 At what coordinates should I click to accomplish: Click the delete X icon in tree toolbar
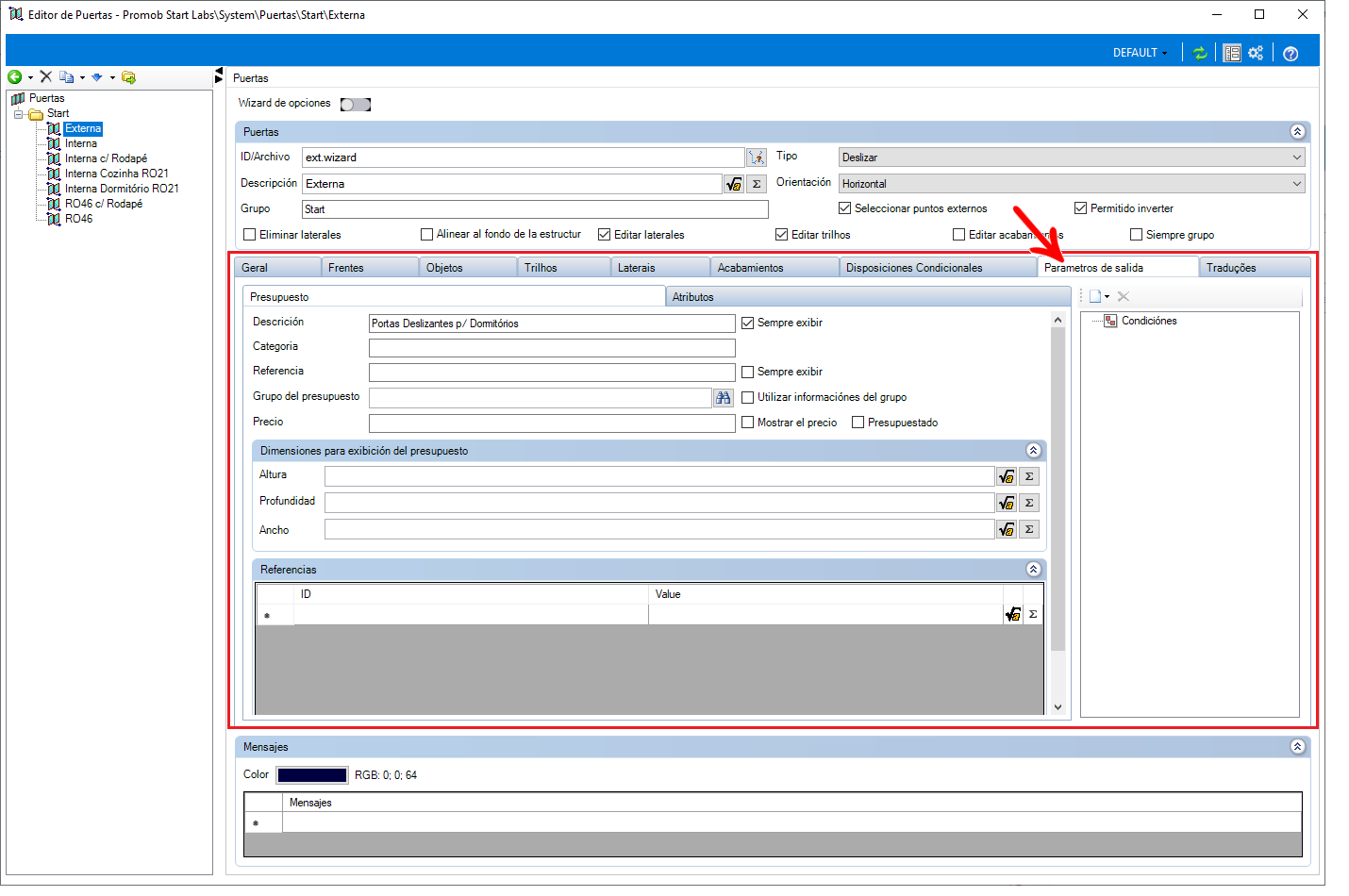click(45, 77)
